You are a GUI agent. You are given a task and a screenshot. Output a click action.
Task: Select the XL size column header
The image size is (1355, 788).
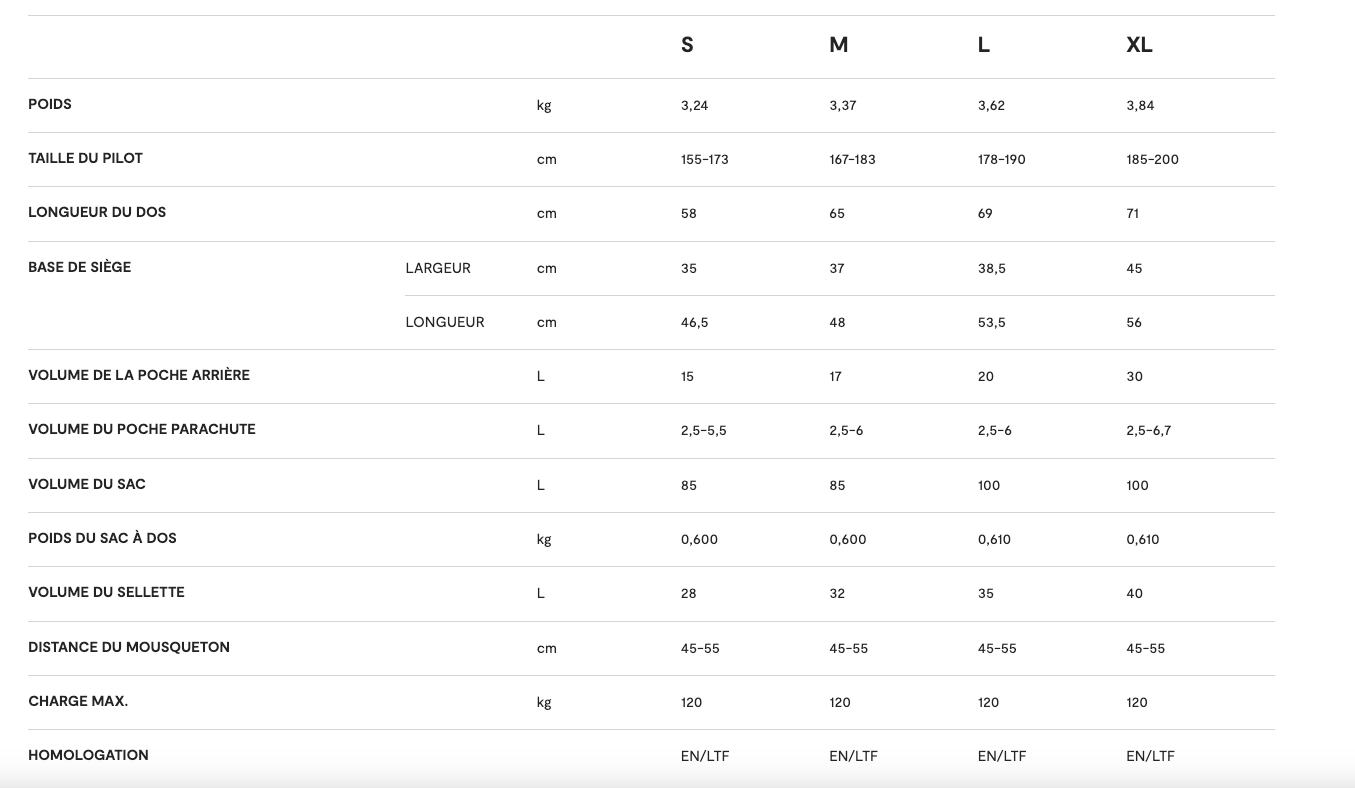[1139, 45]
